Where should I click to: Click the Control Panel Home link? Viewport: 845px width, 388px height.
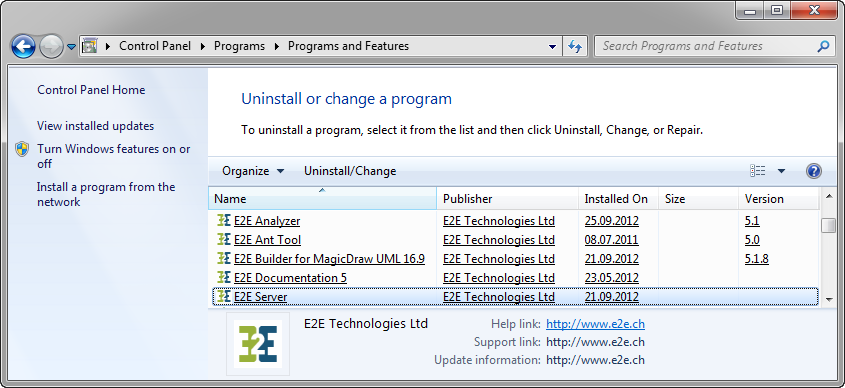click(x=91, y=90)
